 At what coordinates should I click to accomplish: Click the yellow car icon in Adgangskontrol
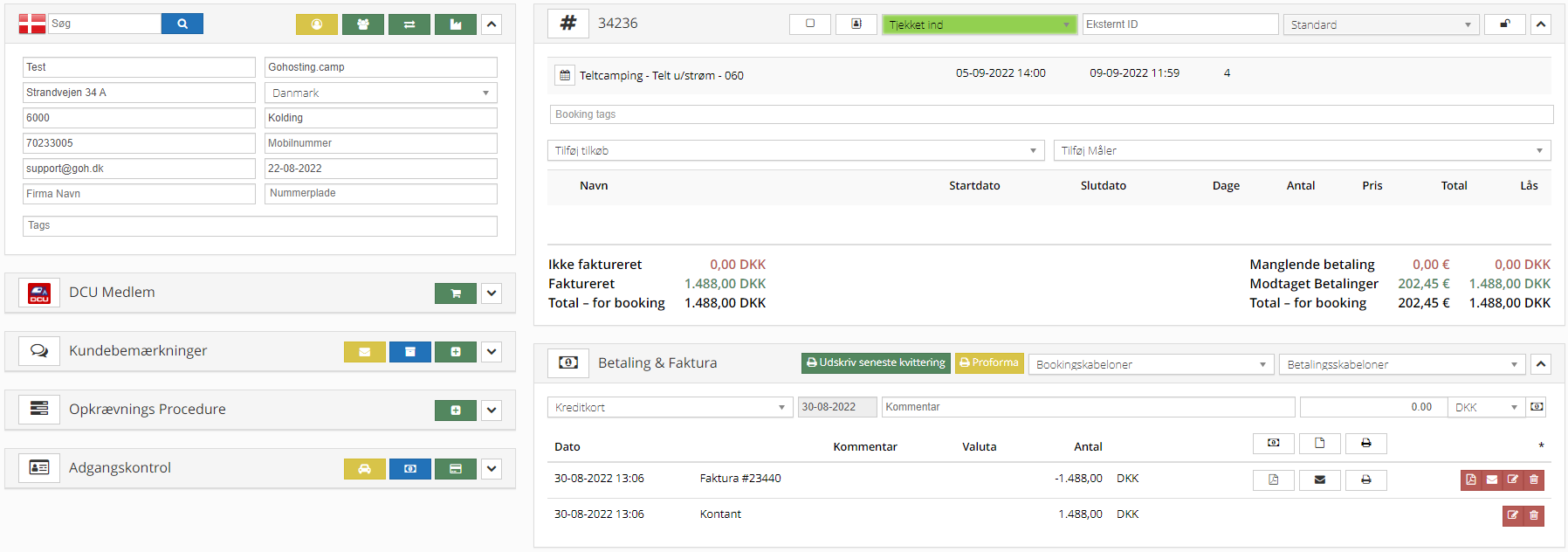[364, 469]
